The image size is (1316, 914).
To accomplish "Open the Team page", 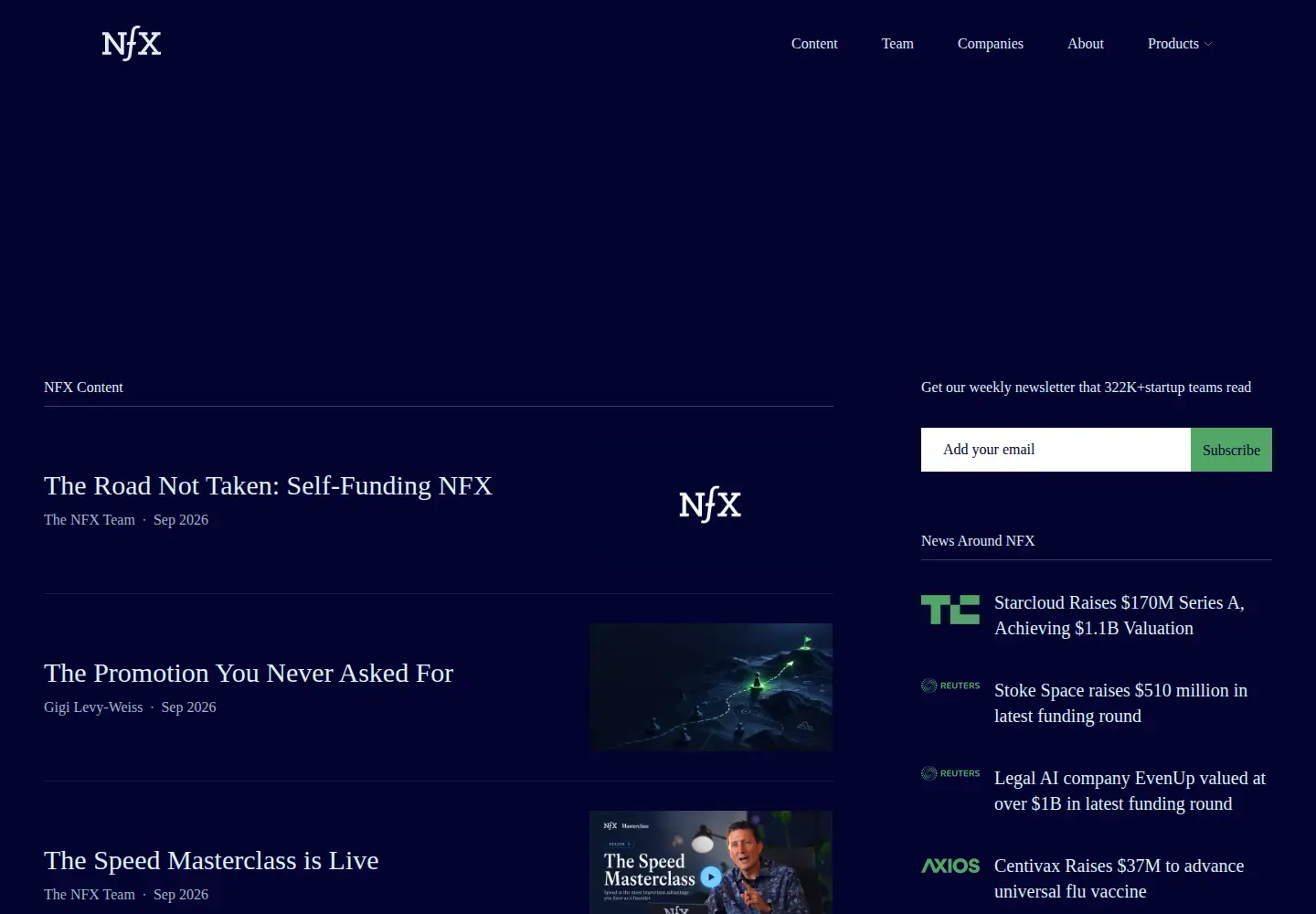I will (x=897, y=44).
